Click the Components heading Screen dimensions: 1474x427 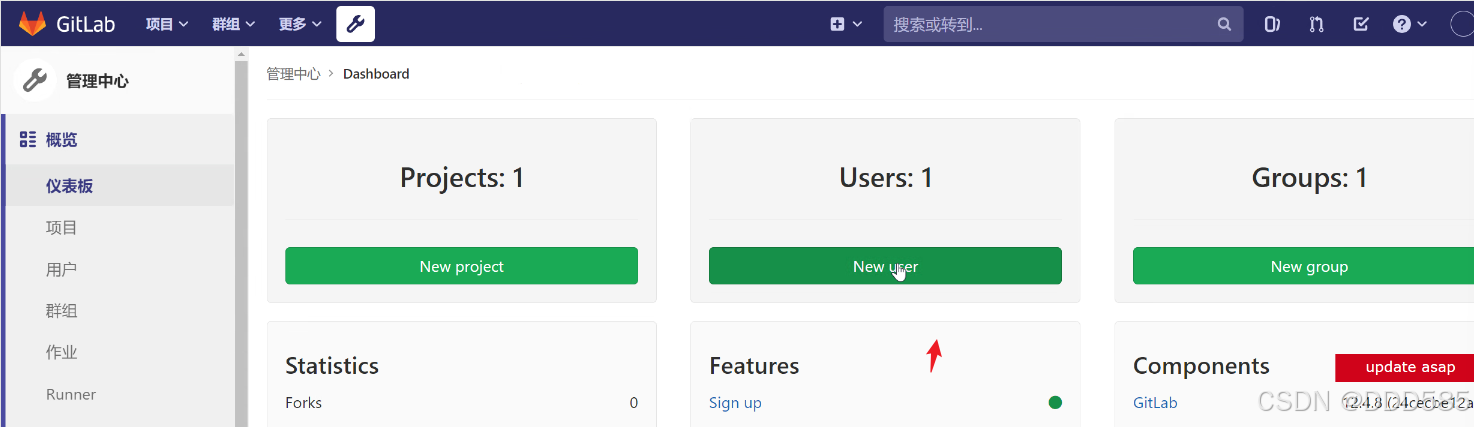[x=1201, y=366]
